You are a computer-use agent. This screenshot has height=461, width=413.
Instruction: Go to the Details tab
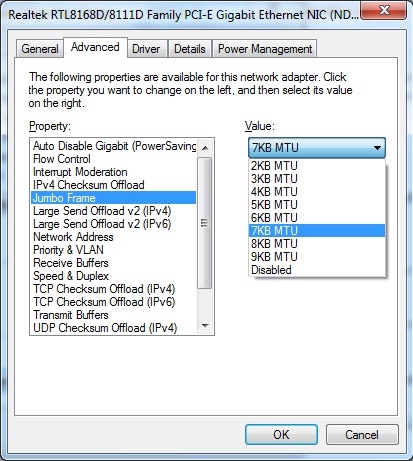pos(190,49)
